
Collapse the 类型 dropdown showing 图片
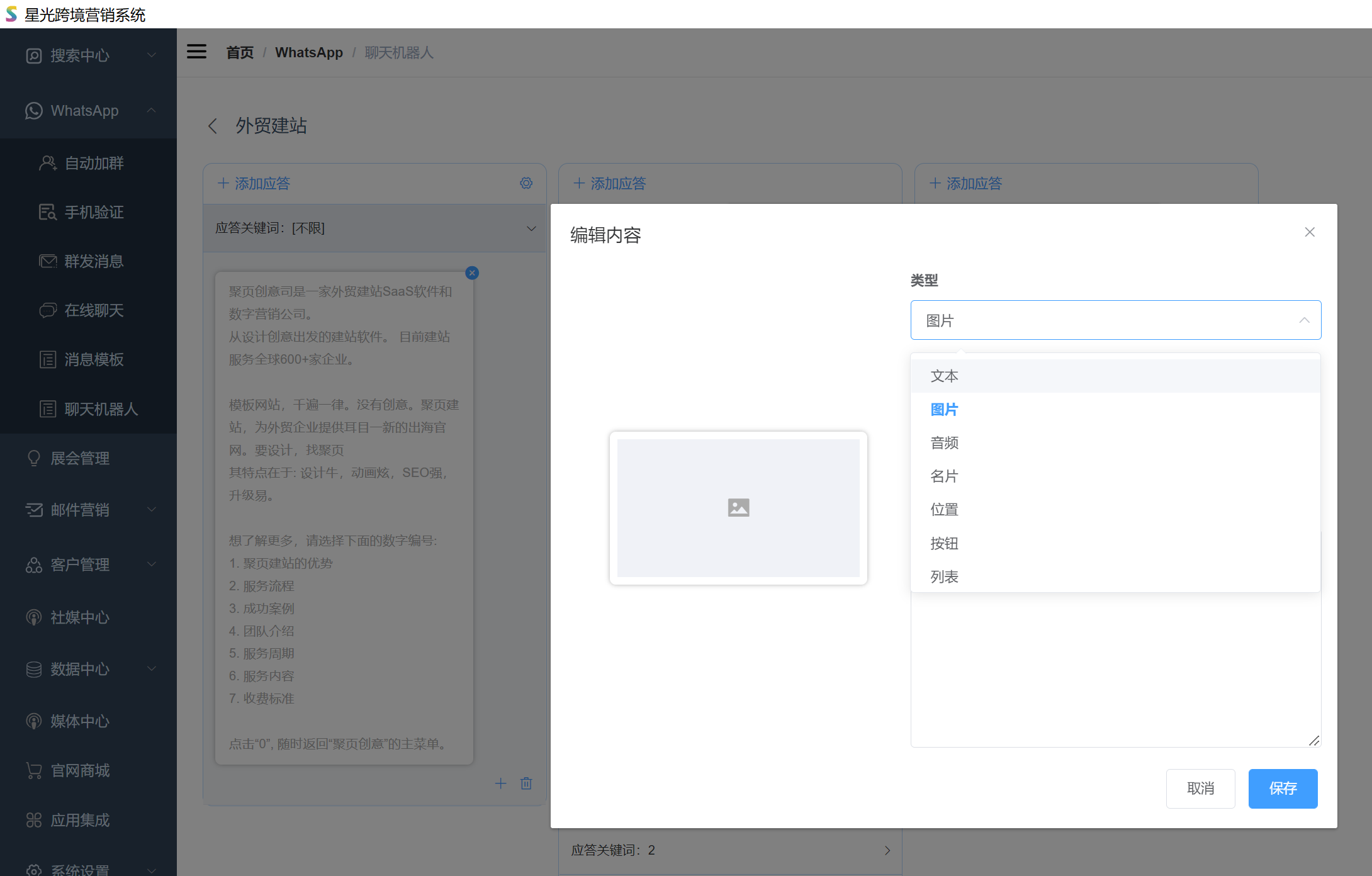(x=1115, y=320)
